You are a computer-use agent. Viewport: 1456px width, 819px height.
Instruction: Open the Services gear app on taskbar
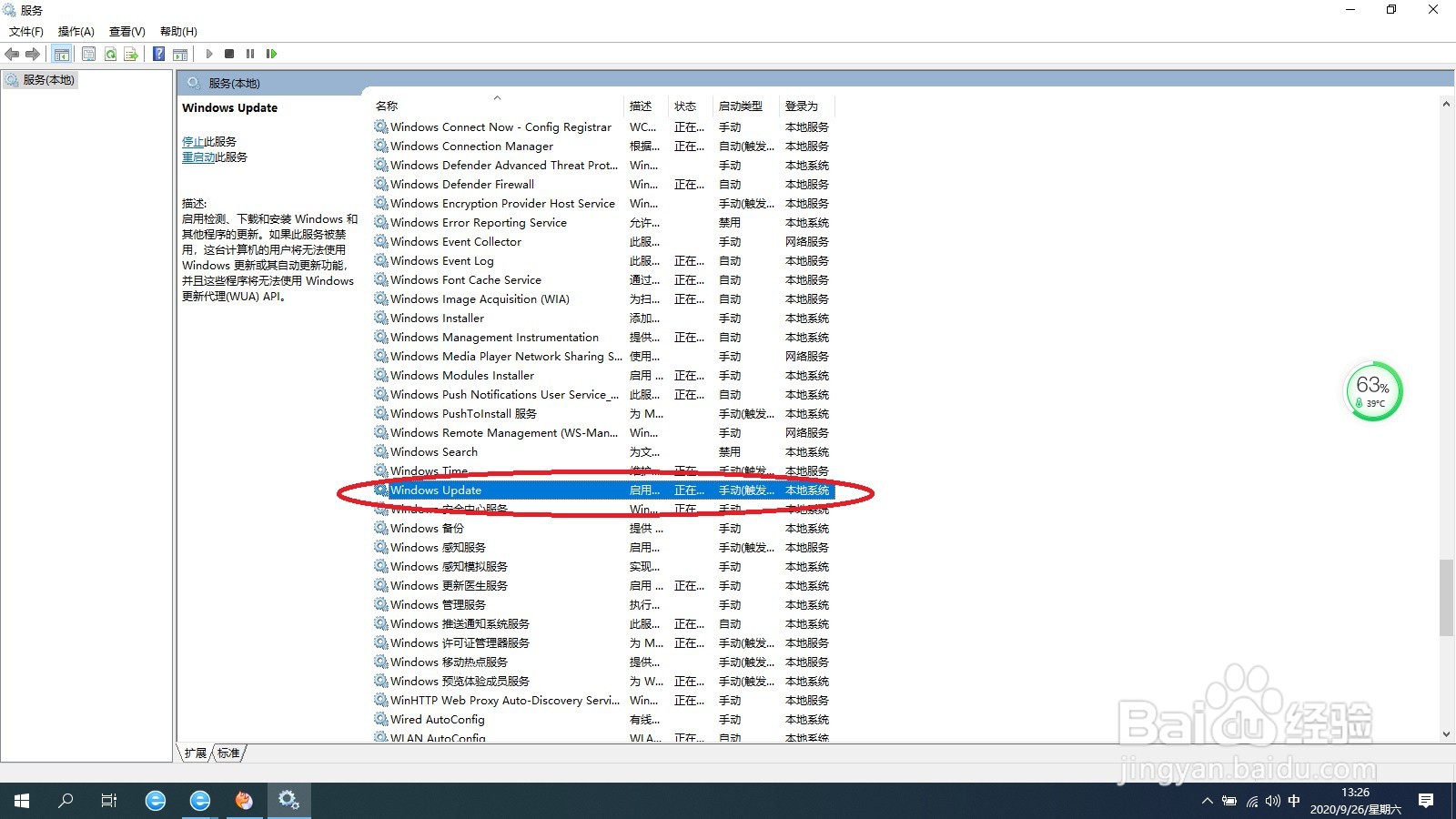289,801
